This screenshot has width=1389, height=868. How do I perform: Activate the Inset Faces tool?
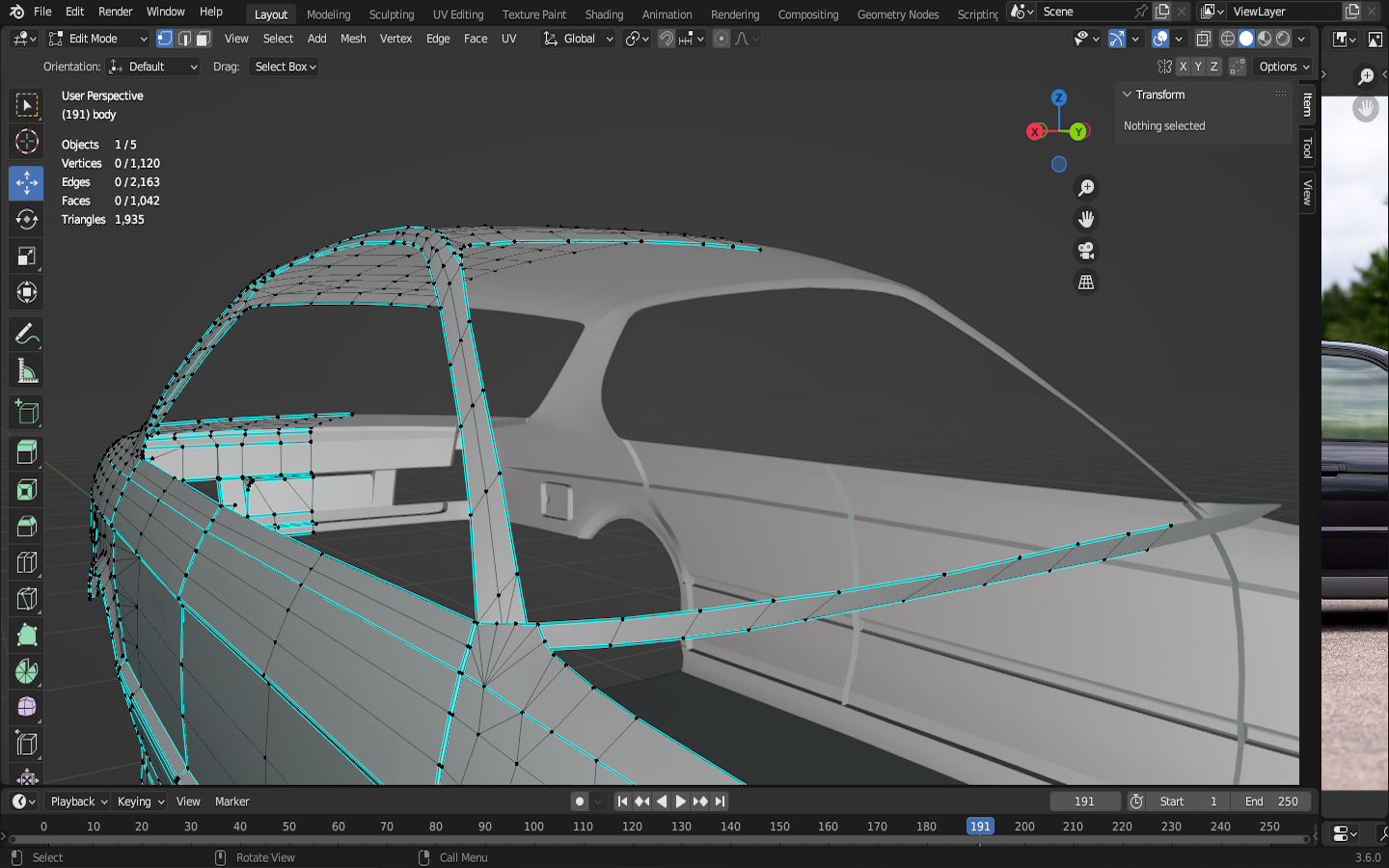click(27, 490)
